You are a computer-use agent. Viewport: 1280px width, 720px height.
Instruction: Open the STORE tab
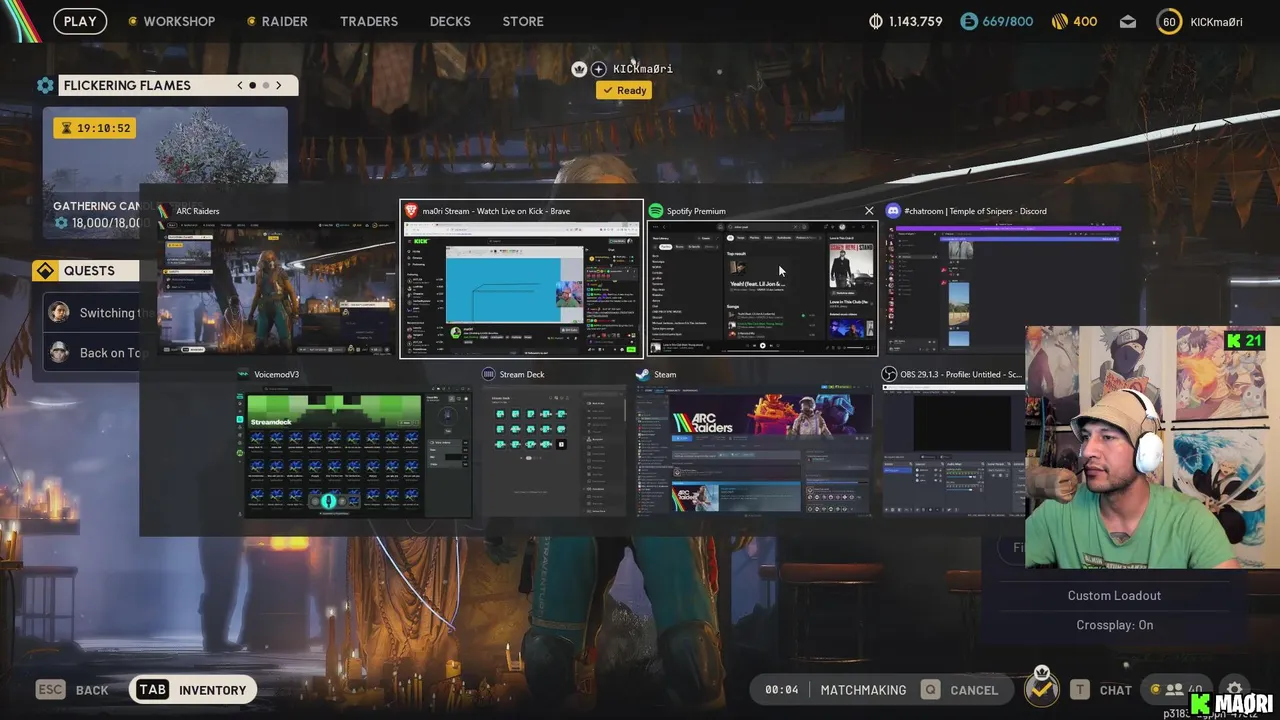523,21
